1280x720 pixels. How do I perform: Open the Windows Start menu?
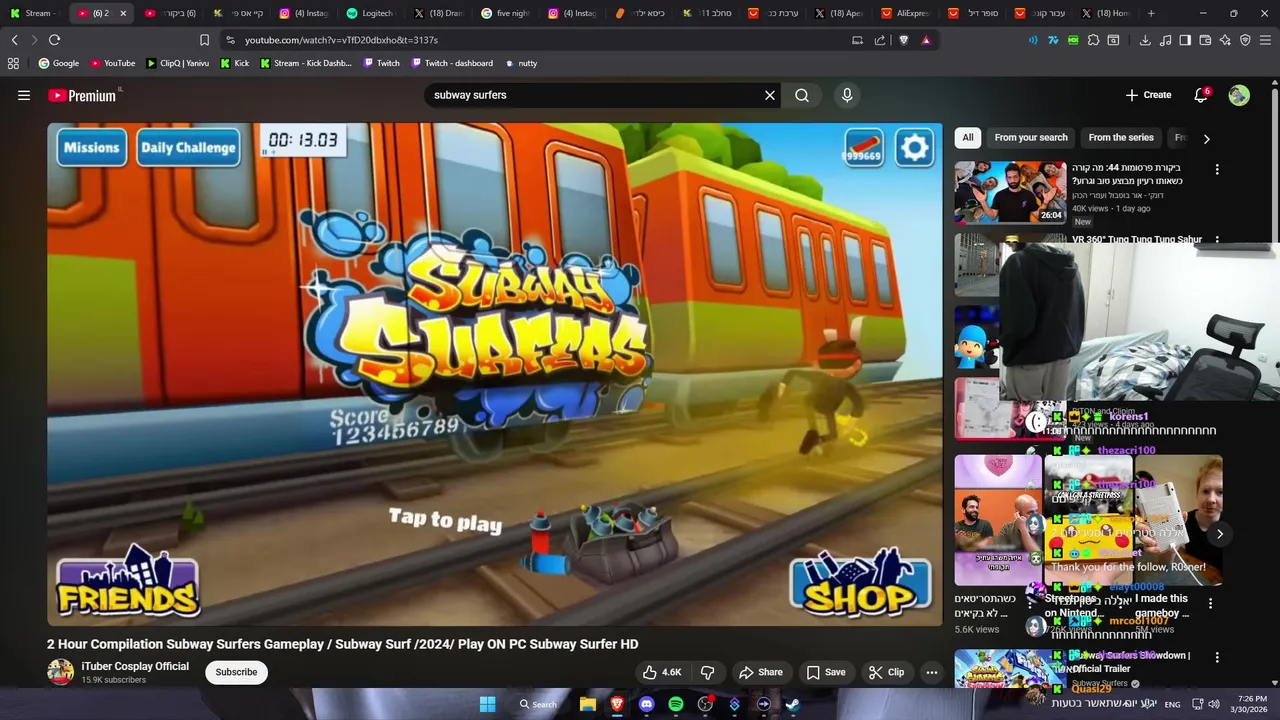pyautogui.click(x=487, y=704)
